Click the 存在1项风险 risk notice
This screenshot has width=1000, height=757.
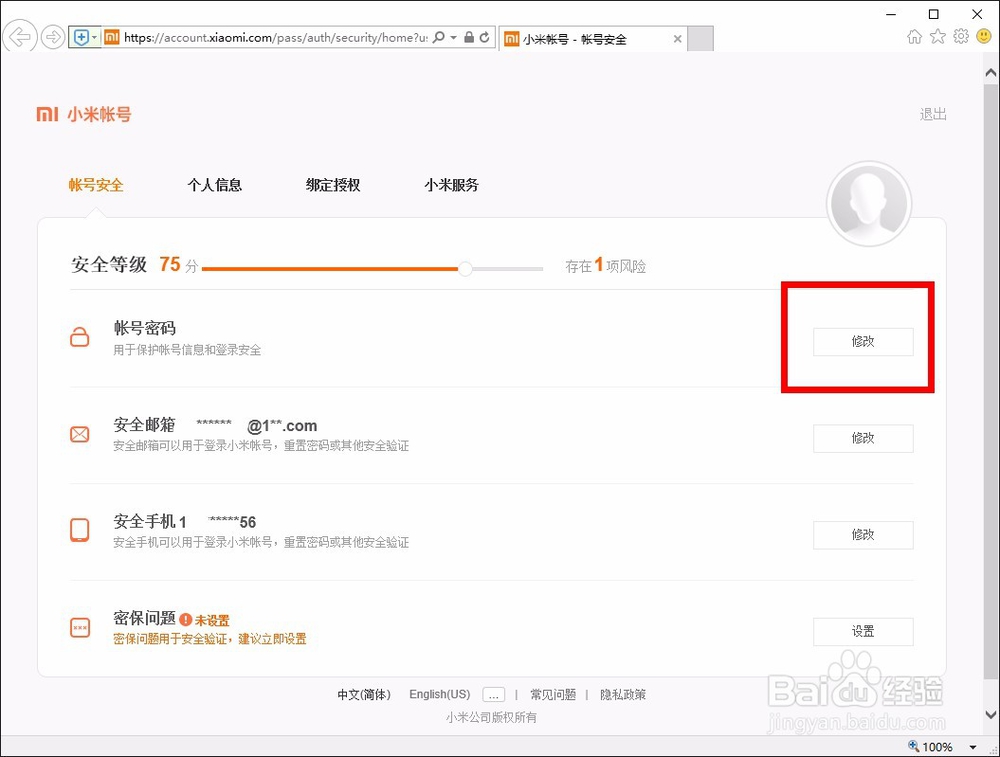pos(605,265)
